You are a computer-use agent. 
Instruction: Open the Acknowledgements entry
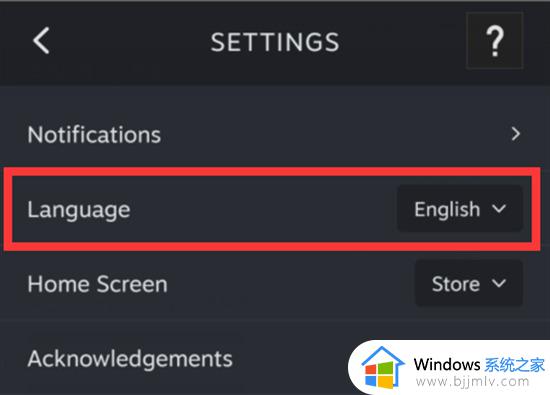(130, 359)
